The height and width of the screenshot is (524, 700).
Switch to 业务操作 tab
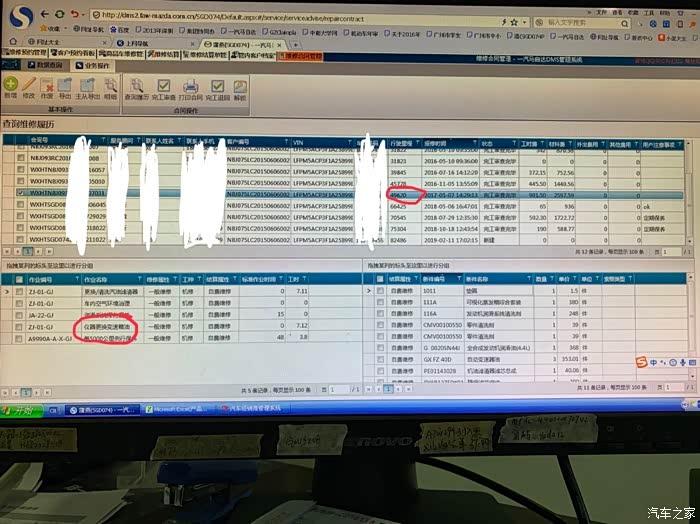pos(92,66)
